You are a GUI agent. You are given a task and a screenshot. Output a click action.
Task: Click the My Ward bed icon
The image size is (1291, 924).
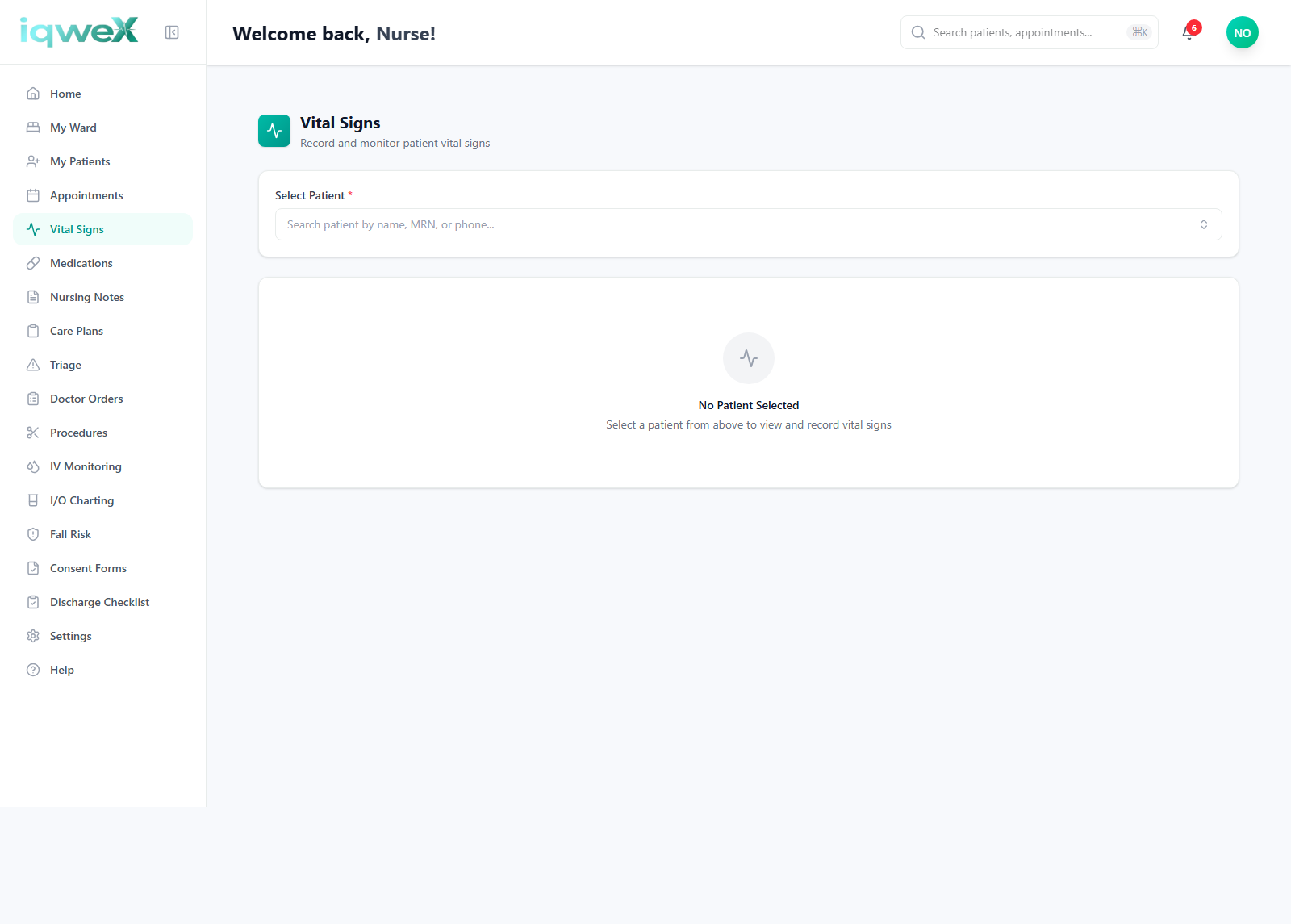(33, 128)
